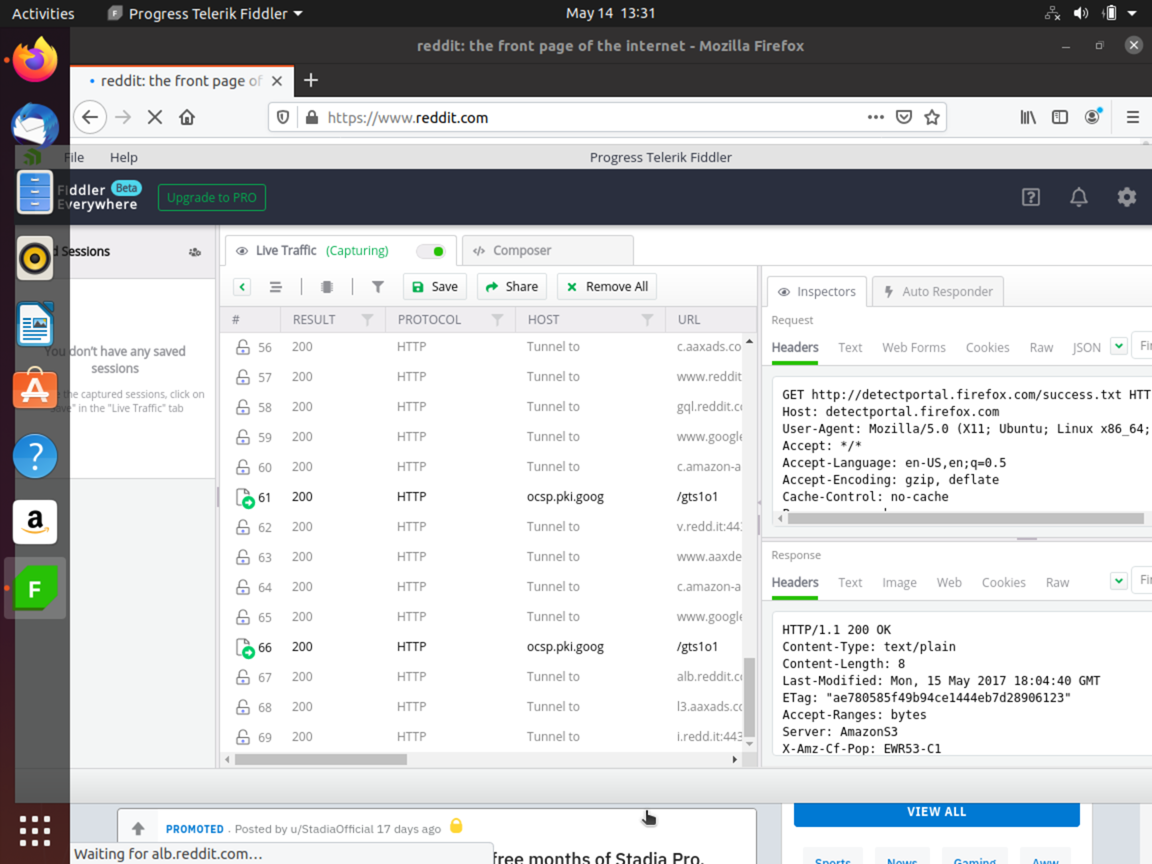Open the notifications bell icon
The height and width of the screenshot is (864, 1152).
point(1079,197)
